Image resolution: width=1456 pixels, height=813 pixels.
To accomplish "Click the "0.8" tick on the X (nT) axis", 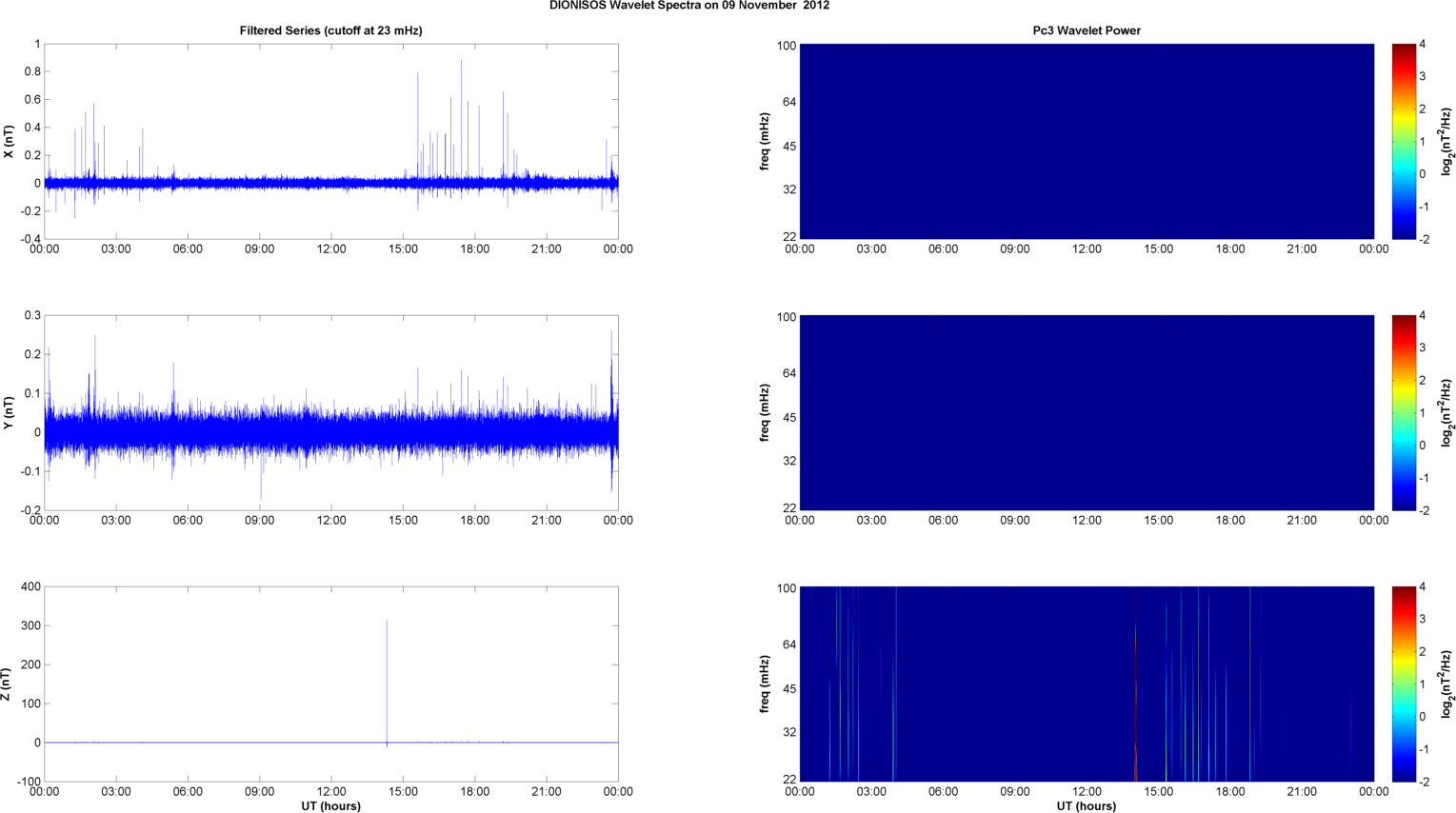I will click(x=31, y=71).
